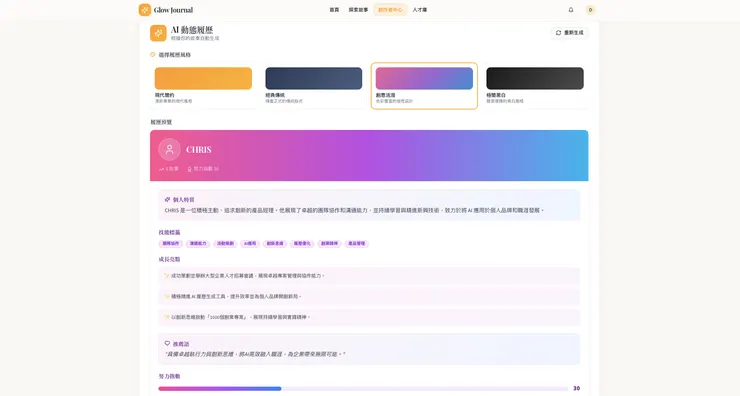This screenshot has height=396, width=740.
Task: Open the user avatar badge in the header
Action: (x=590, y=10)
